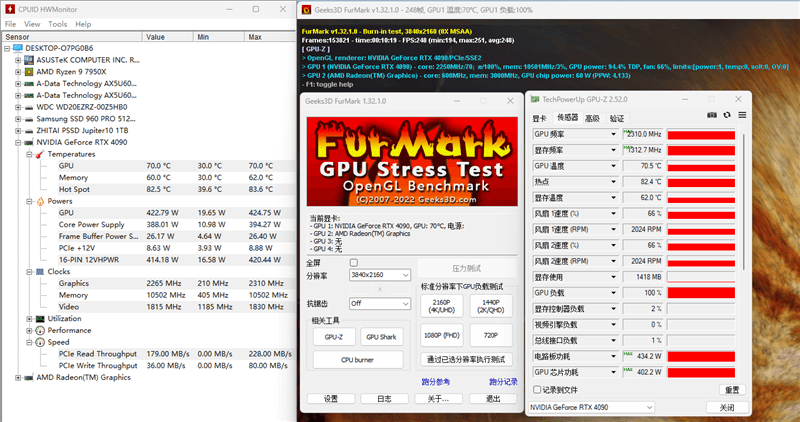The width and height of the screenshot is (800, 422).
Task: Click the 重置 reset button in GPU-Z
Action: point(732,390)
